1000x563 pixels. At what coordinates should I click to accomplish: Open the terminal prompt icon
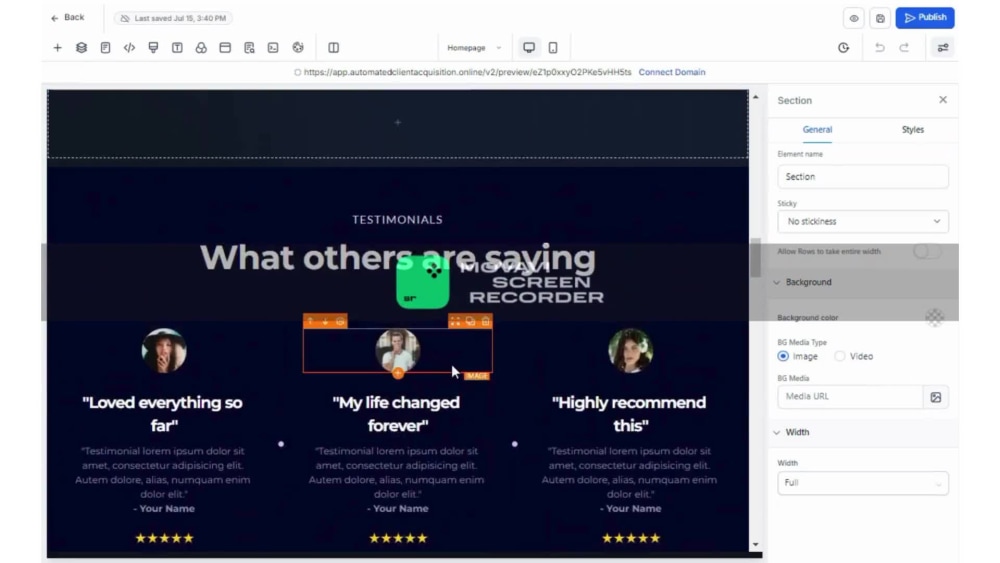coord(273,48)
